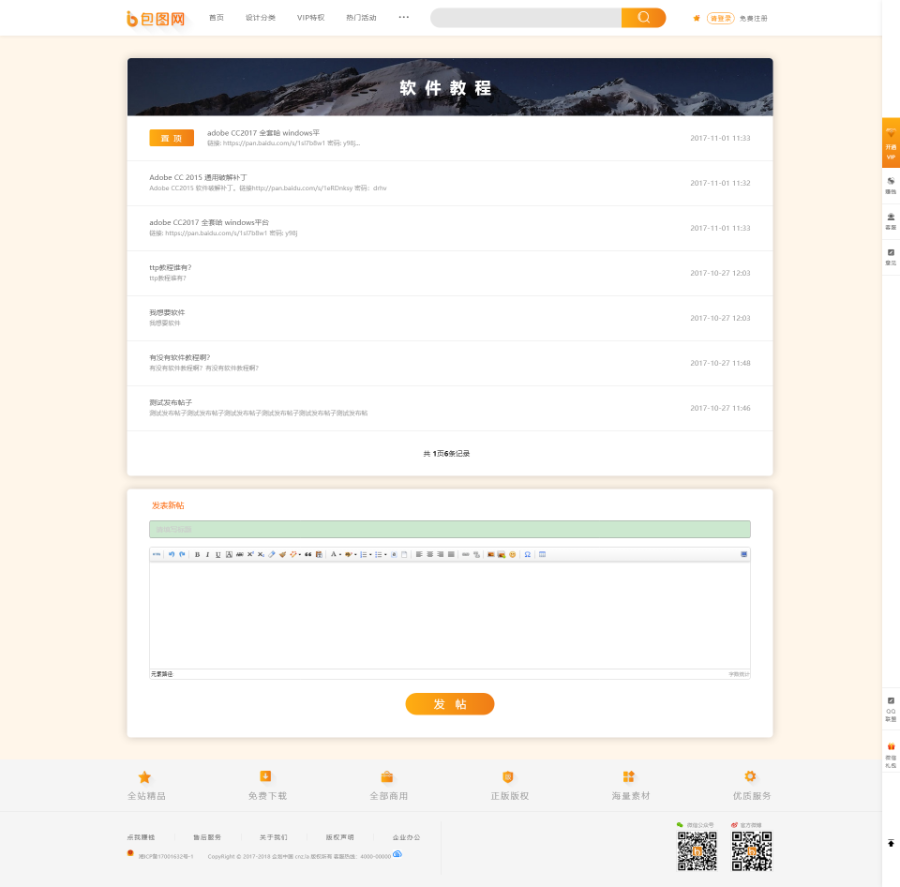Paste as plain text icon

click(319, 555)
